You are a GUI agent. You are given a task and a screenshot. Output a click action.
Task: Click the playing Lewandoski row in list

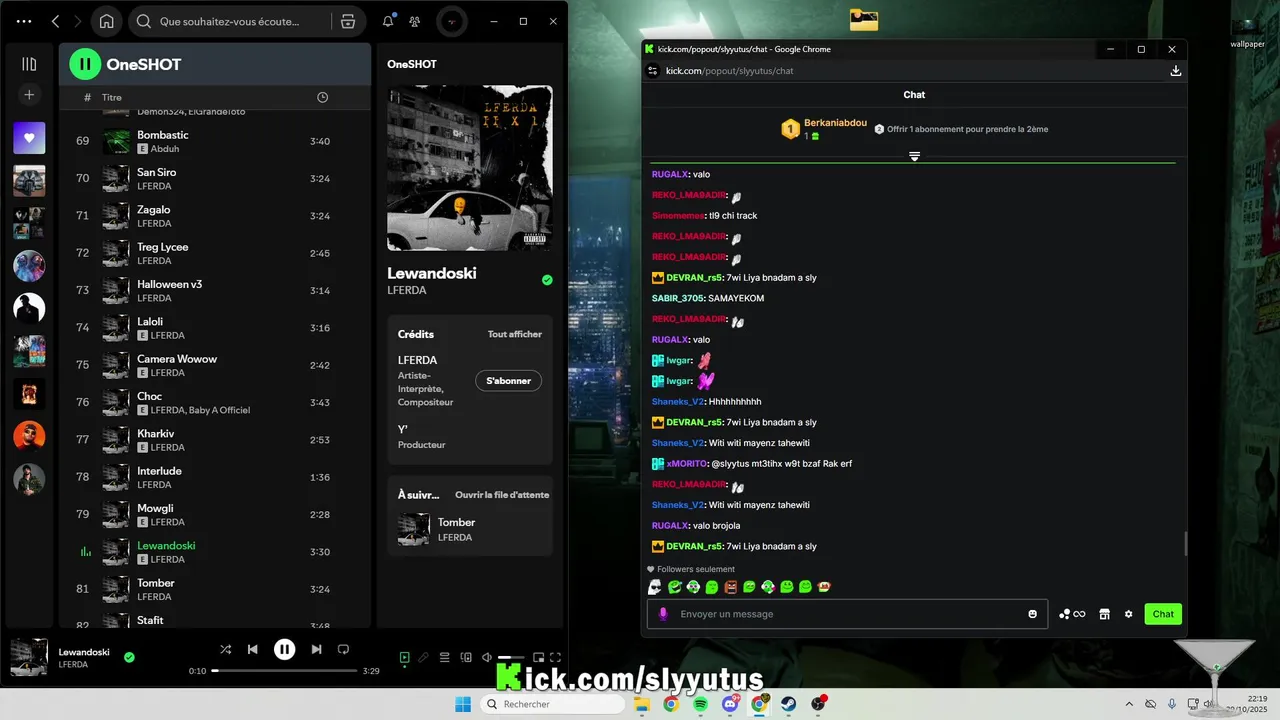point(215,552)
